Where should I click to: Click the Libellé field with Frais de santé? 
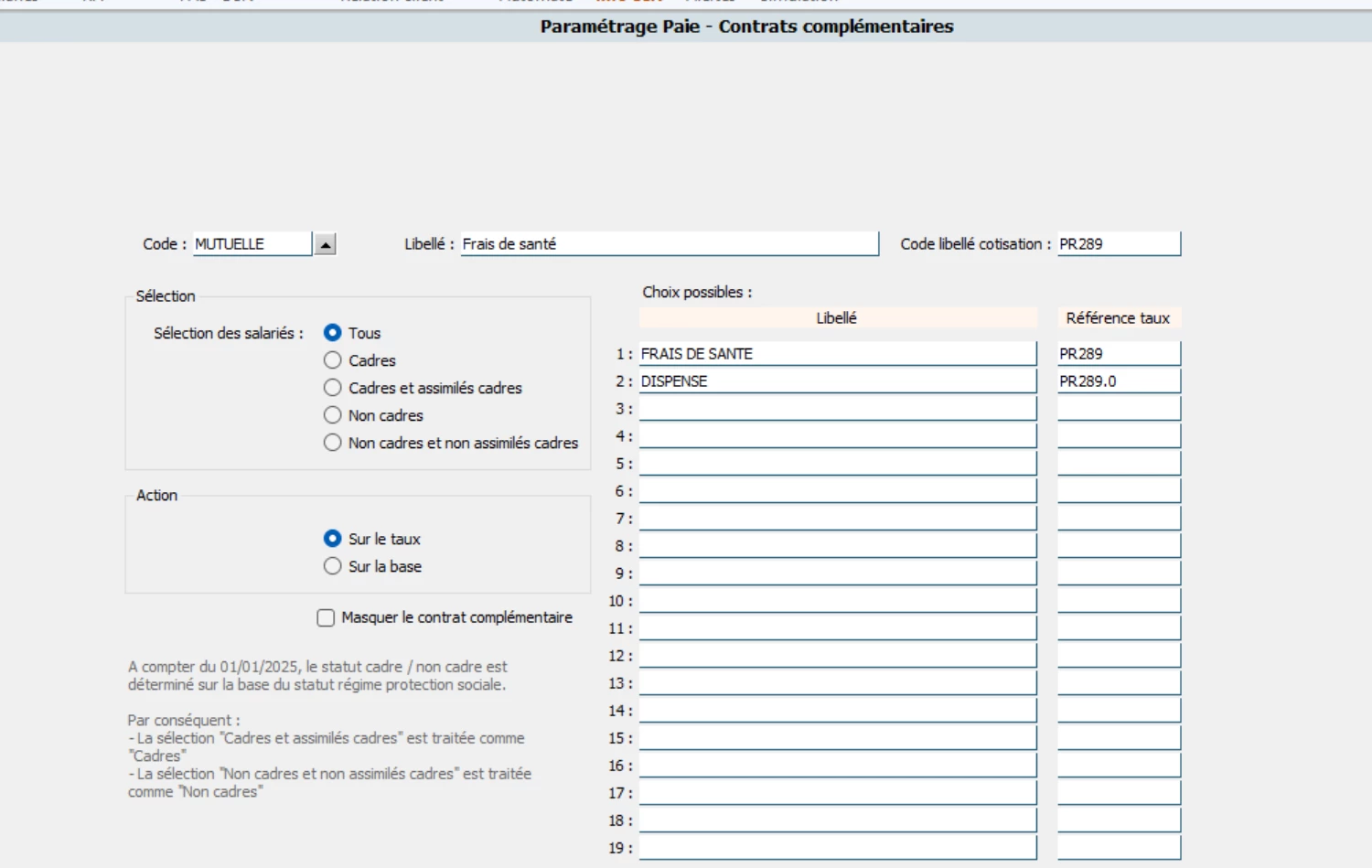pyautogui.click(x=668, y=244)
